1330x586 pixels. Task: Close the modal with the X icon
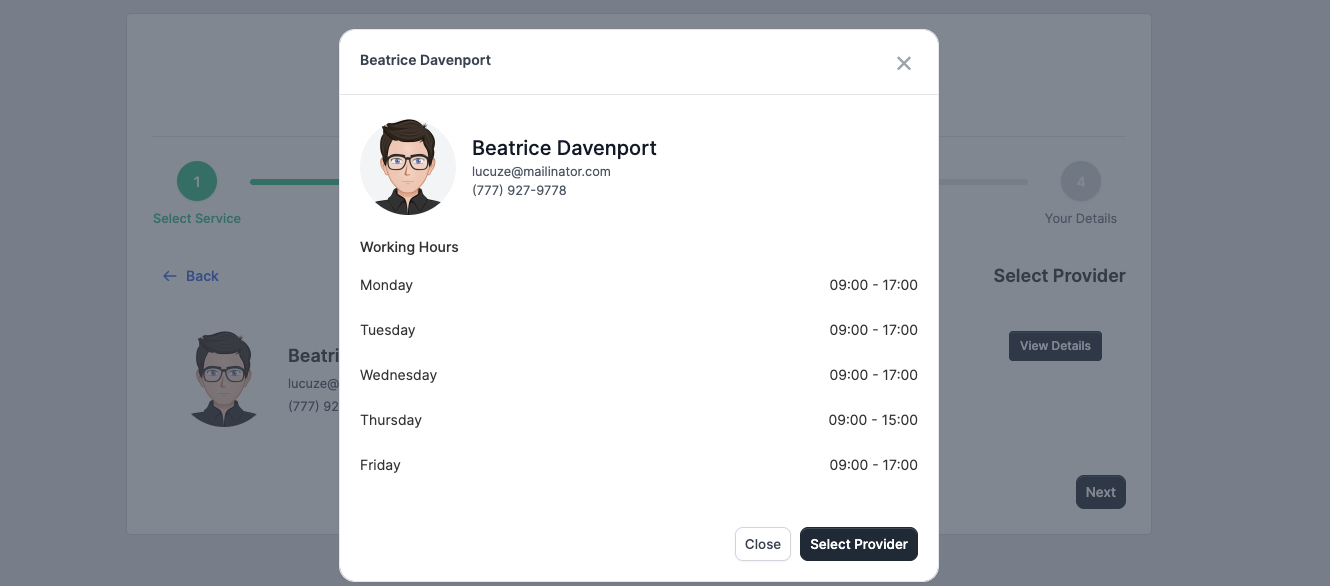[x=904, y=63]
